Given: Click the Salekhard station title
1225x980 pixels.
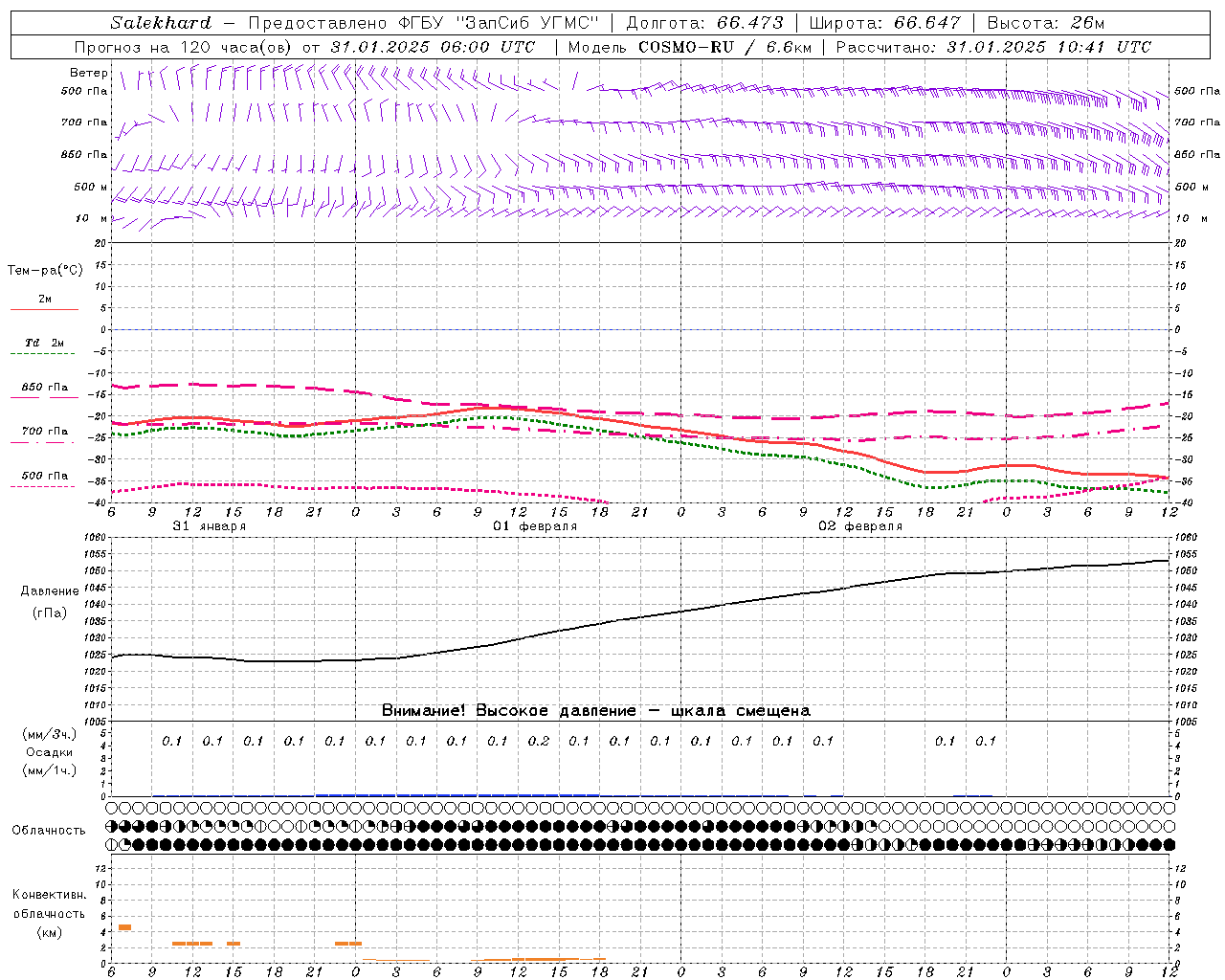Looking at the screenshot, I should click(x=161, y=23).
